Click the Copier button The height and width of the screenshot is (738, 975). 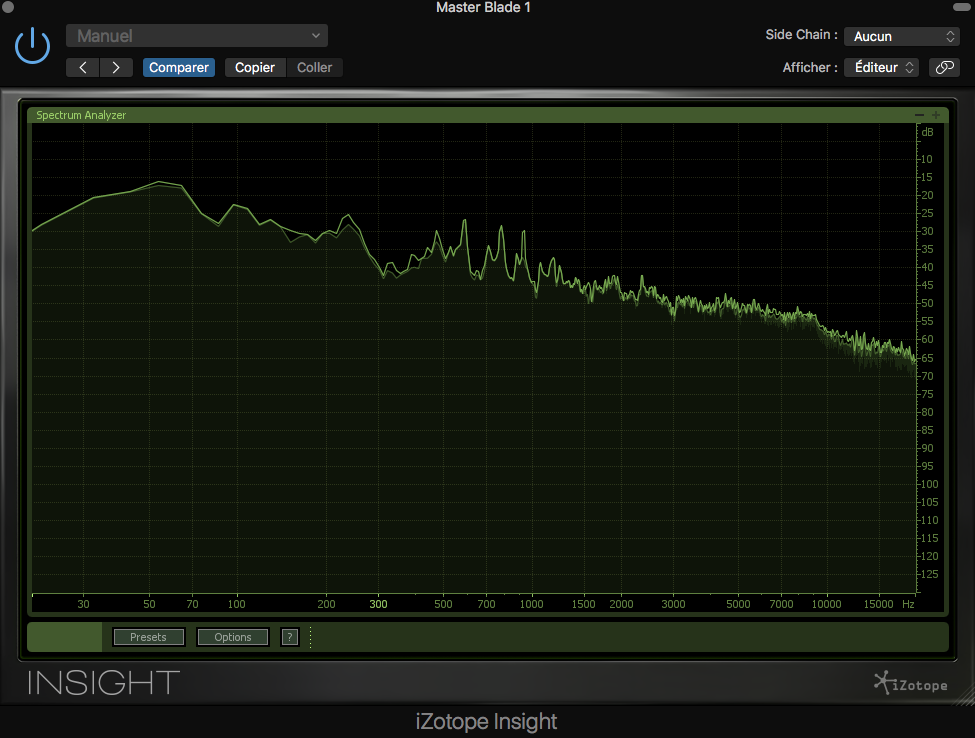tap(255, 67)
